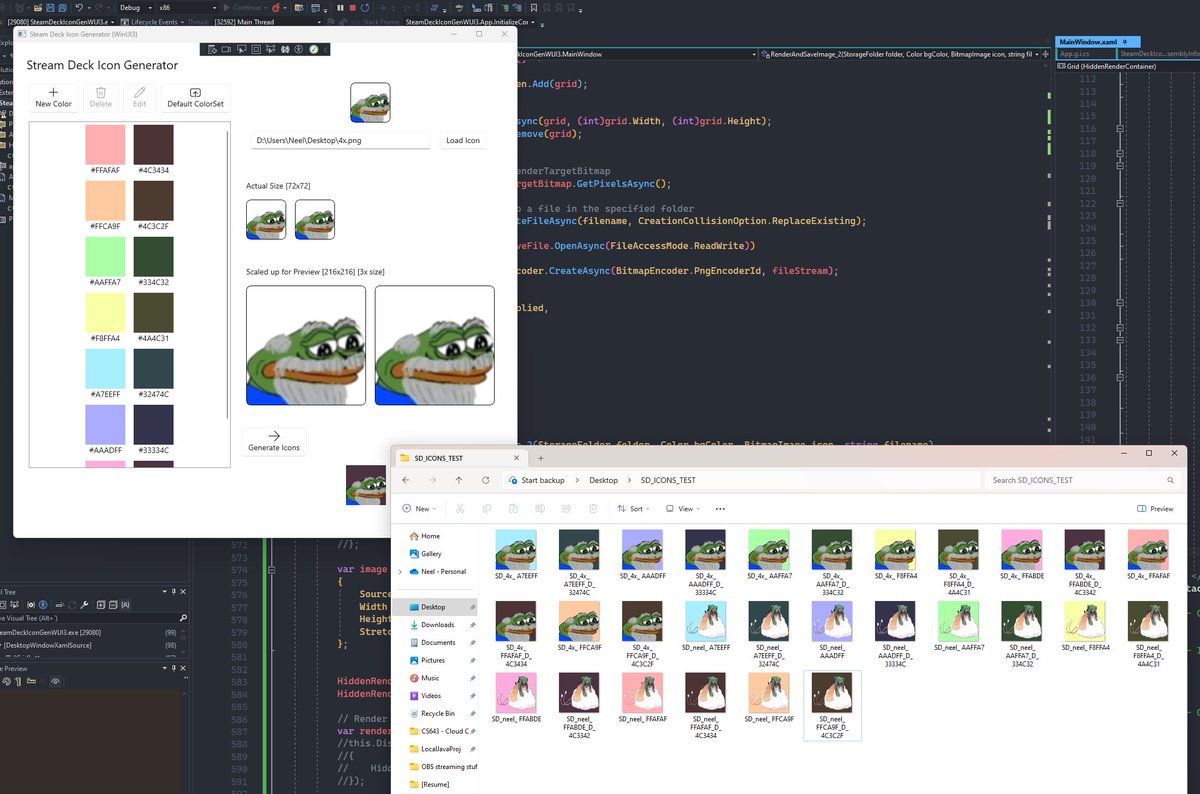Focus the Search SD_ICONS_TEST box
1200x794 pixels.
click(x=1082, y=480)
